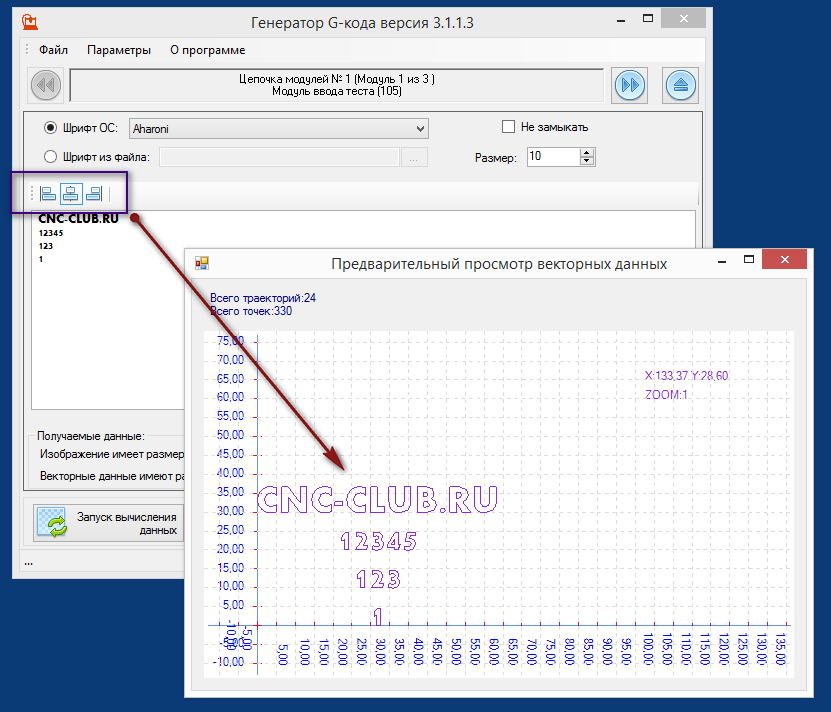Screen dimensions: 831x712
Task: Open the Параметры menu
Action: pos(119,50)
